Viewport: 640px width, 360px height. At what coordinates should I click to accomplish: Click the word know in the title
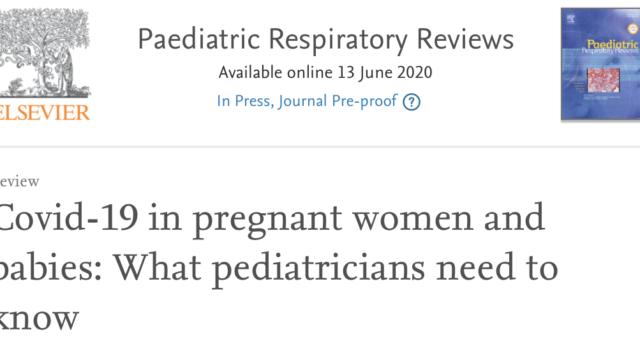[39, 318]
